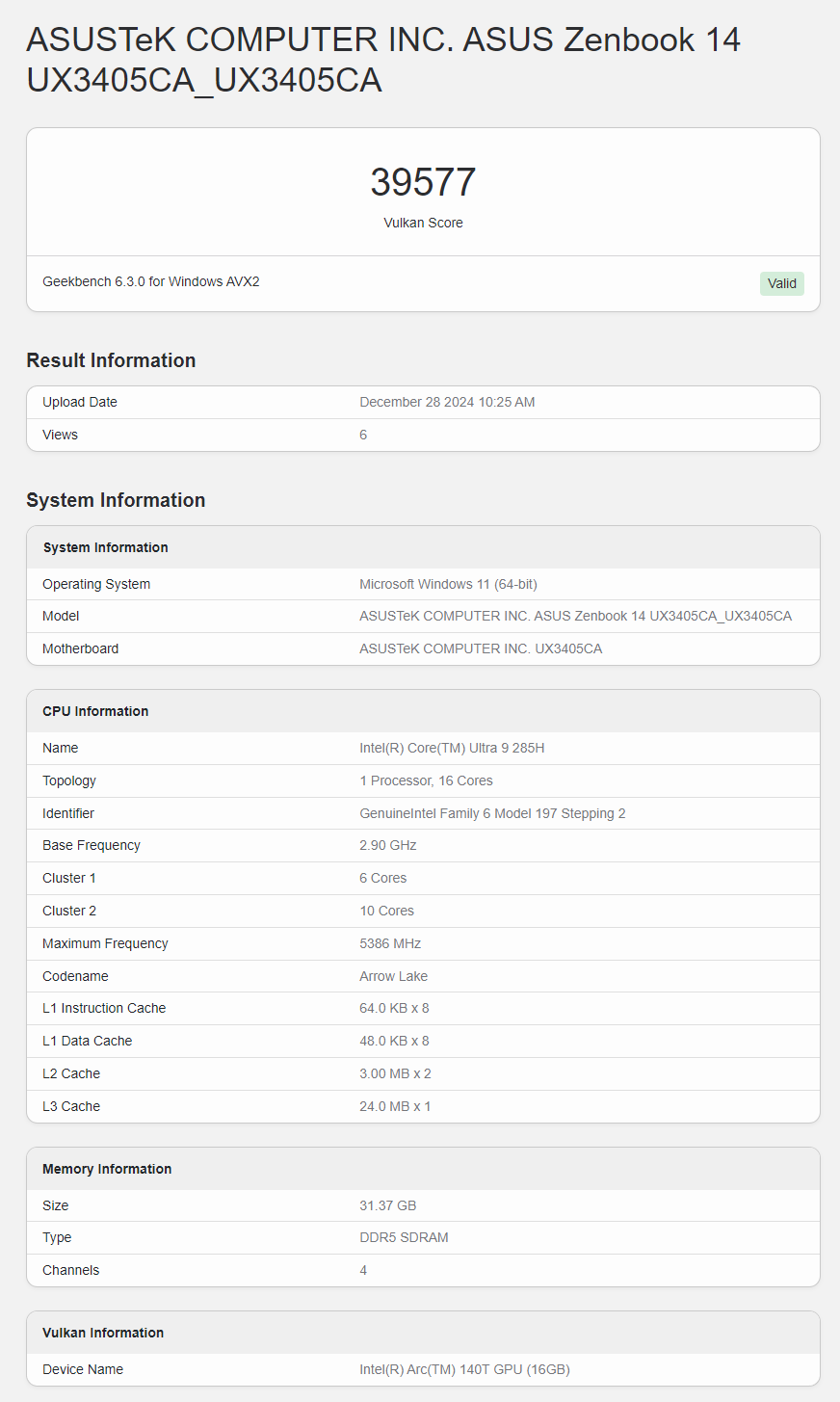Click the Memory Information table header
This screenshot has height=1402, width=840.
(423, 1169)
